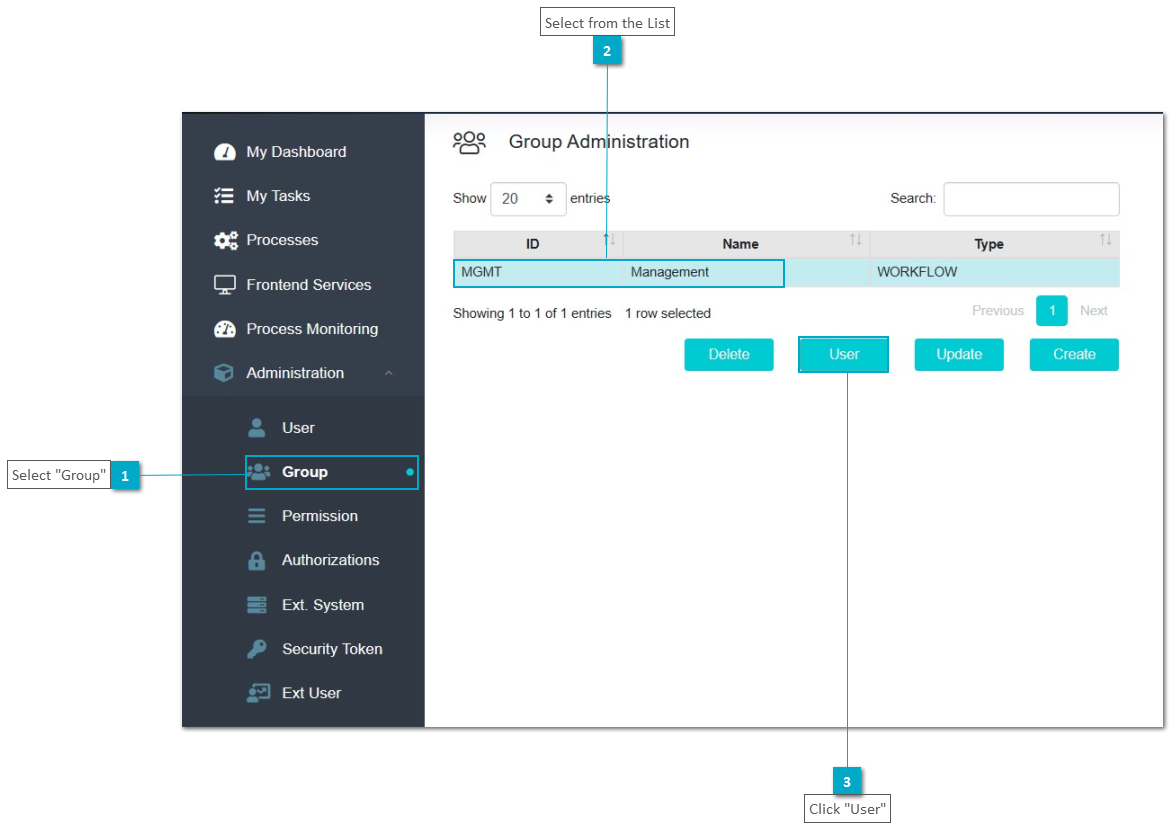
Task: Sort table by Type column arrows
Action: point(1105,239)
